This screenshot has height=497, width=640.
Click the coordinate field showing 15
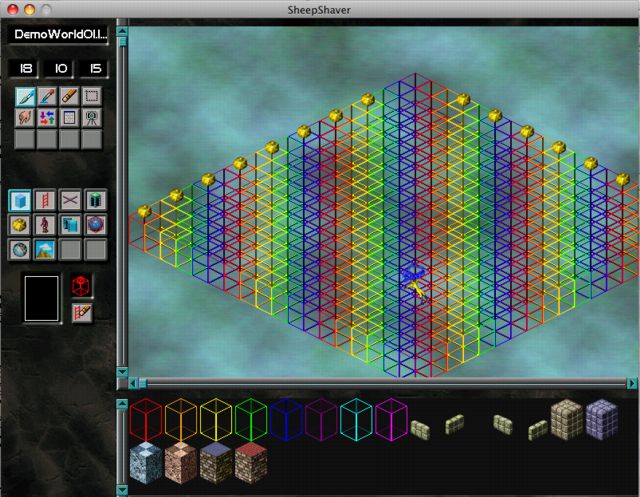point(94,68)
